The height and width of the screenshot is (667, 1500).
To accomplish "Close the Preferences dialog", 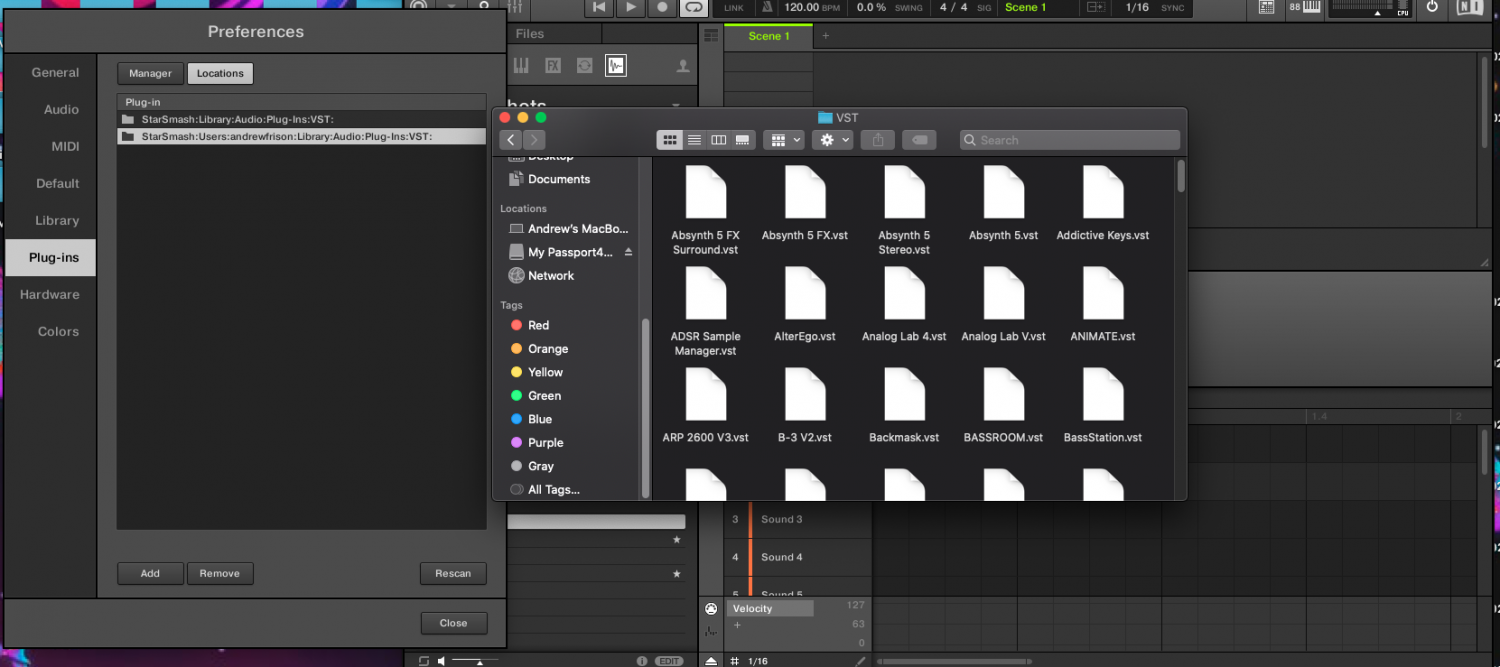I will tap(453, 622).
